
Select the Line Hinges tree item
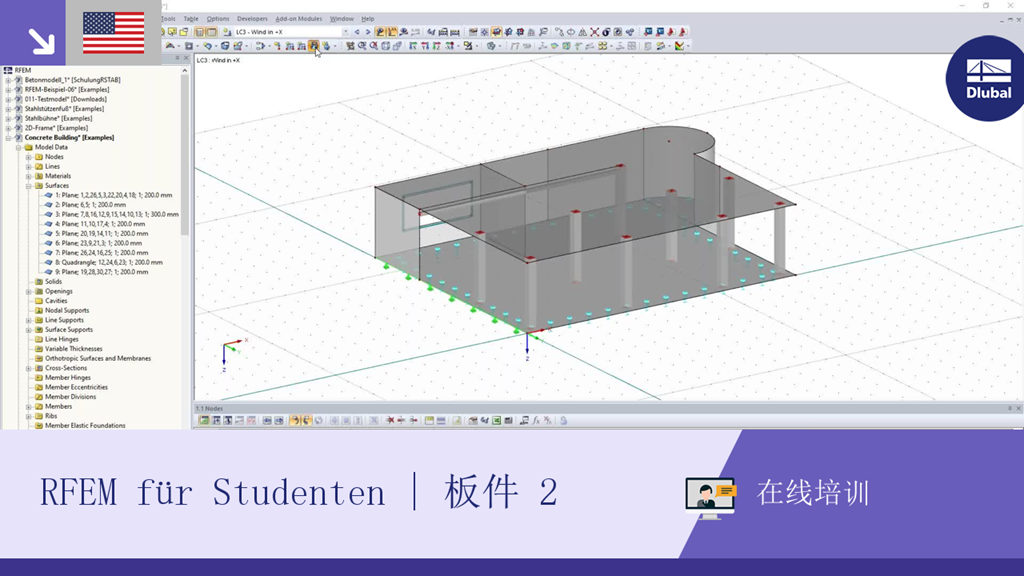61,340
